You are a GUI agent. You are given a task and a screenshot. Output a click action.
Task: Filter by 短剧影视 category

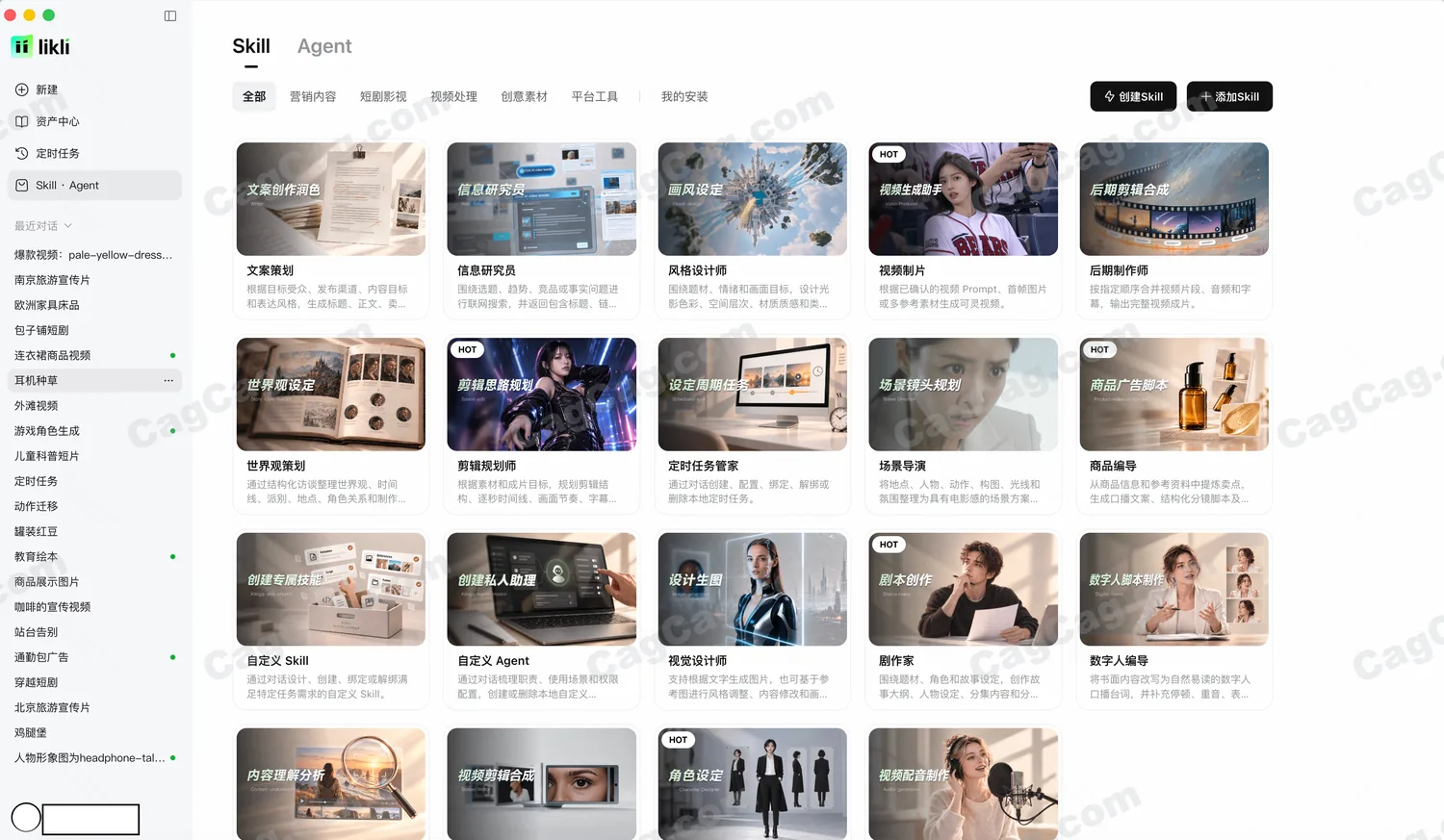[383, 96]
